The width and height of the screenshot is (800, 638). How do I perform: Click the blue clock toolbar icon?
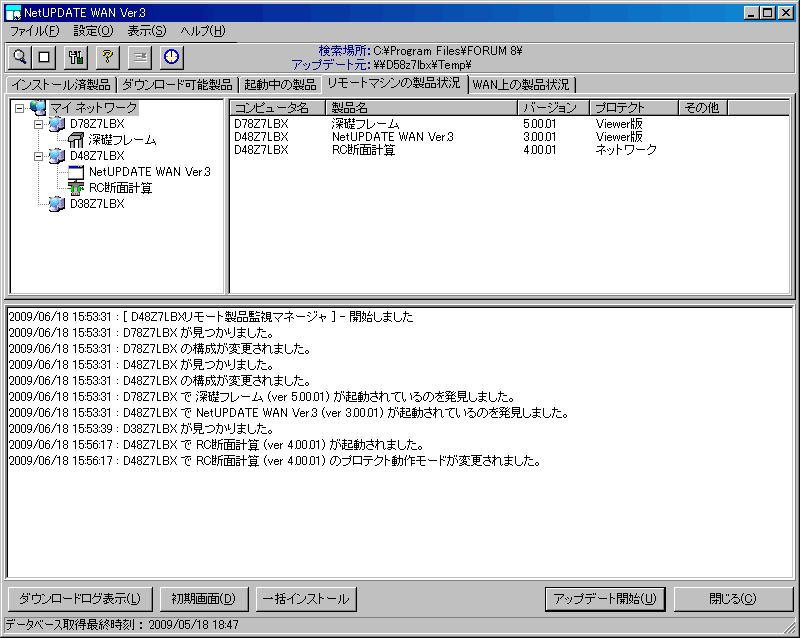click(171, 57)
